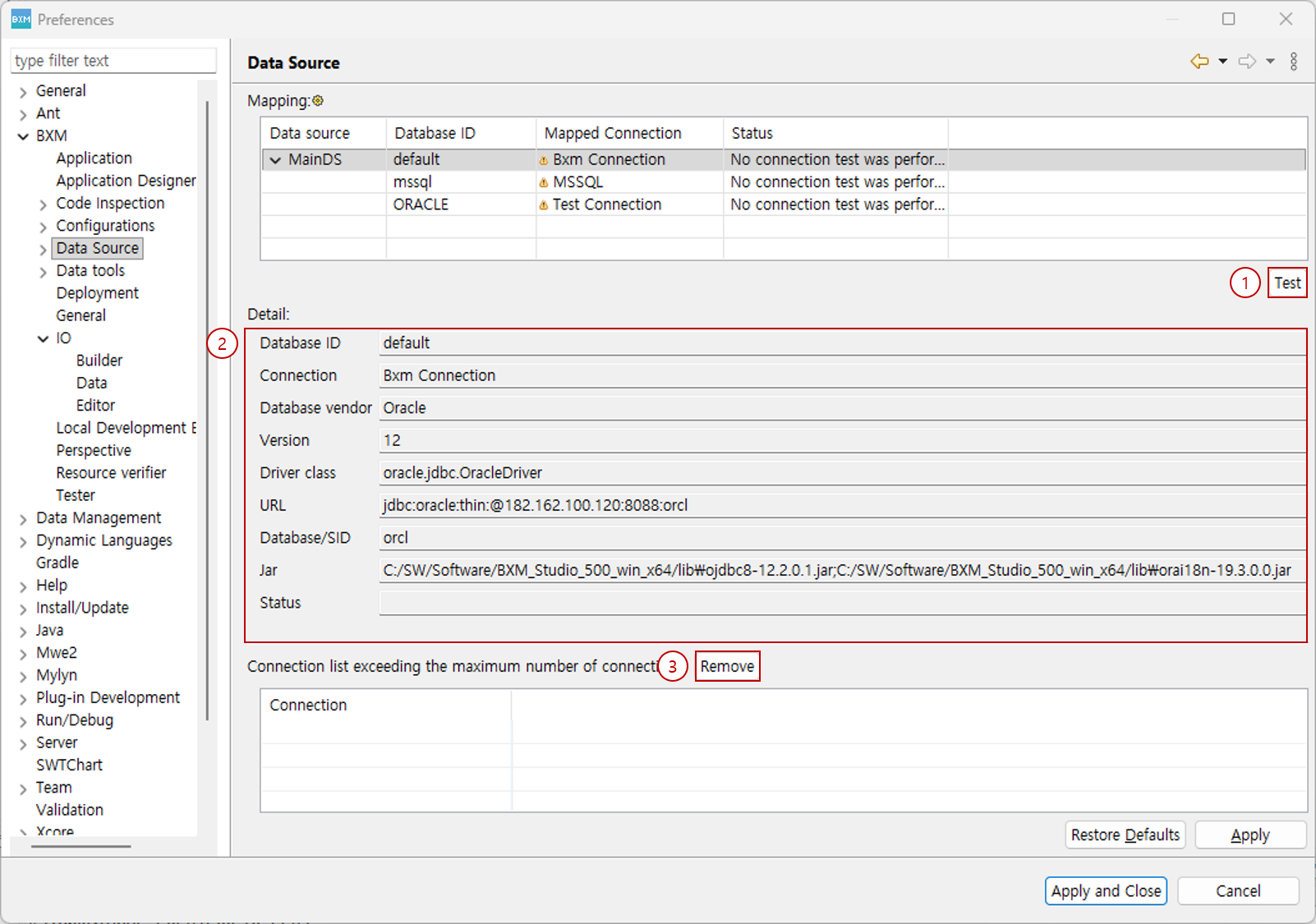Click the gear icon next to Mapping
The image size is (1316, 924).
[x=318, y=101]
